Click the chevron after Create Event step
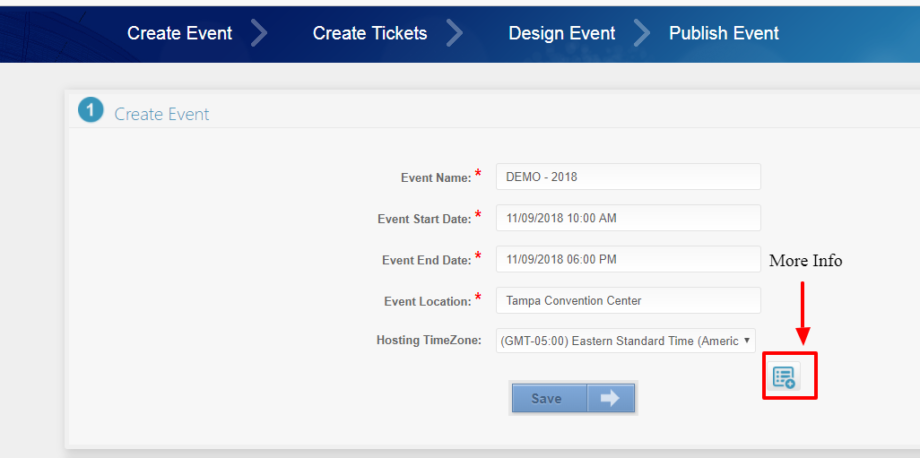Viewport: 920px width, 458px height. click(x=259, y=33)
